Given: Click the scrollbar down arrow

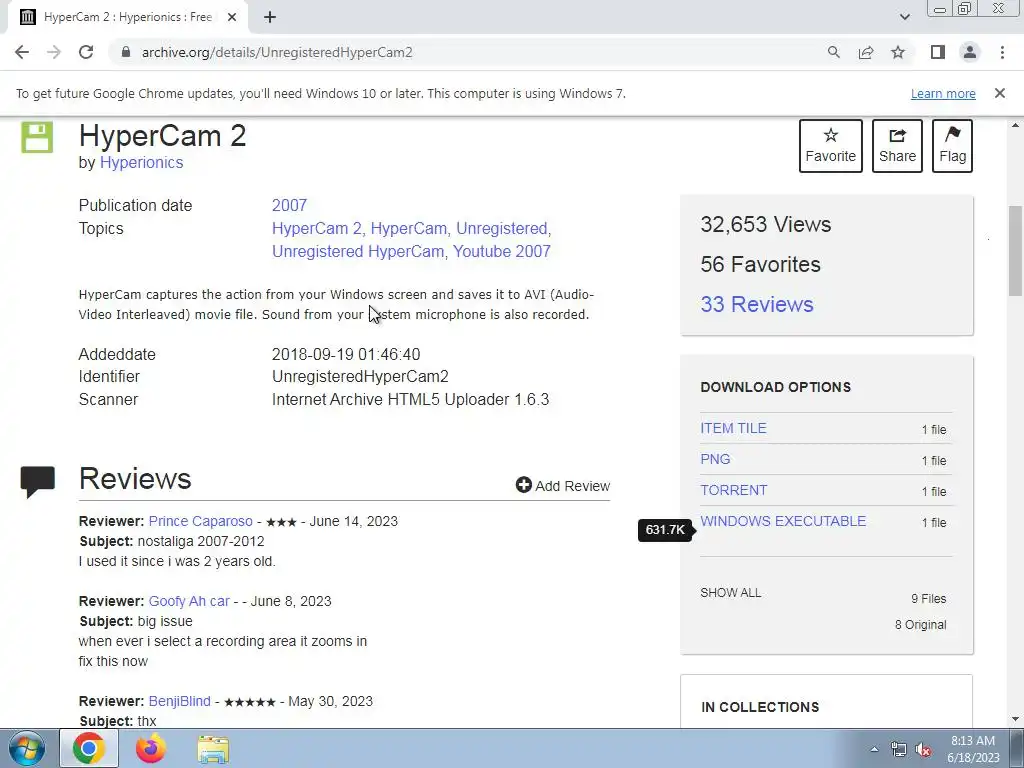Looking at the screenshot, I should tap(1015, 719).
